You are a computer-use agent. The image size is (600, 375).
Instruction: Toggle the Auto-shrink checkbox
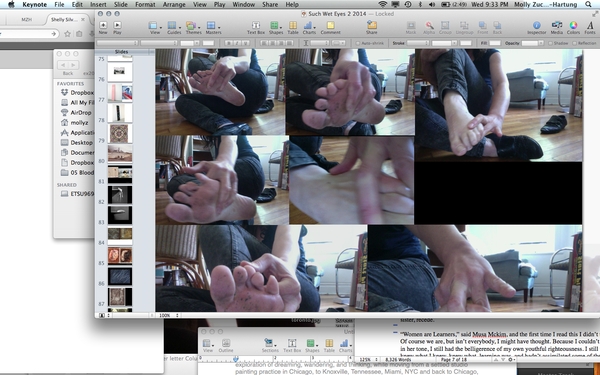pyautogui.click(x=358, y=43)
